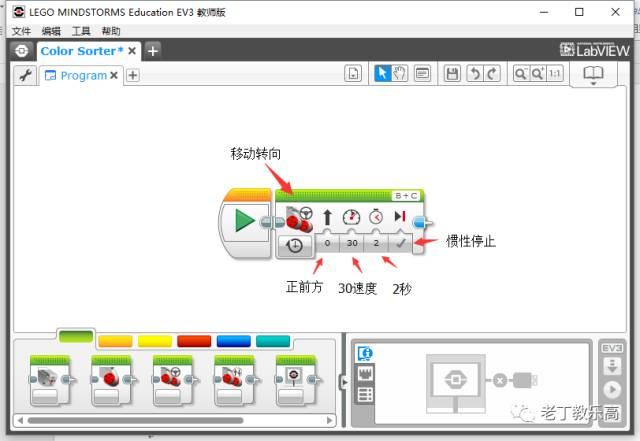Open the mode selector on the steering block
The width and height of the screenshot is (640, 441).
(x=295, y=246)
